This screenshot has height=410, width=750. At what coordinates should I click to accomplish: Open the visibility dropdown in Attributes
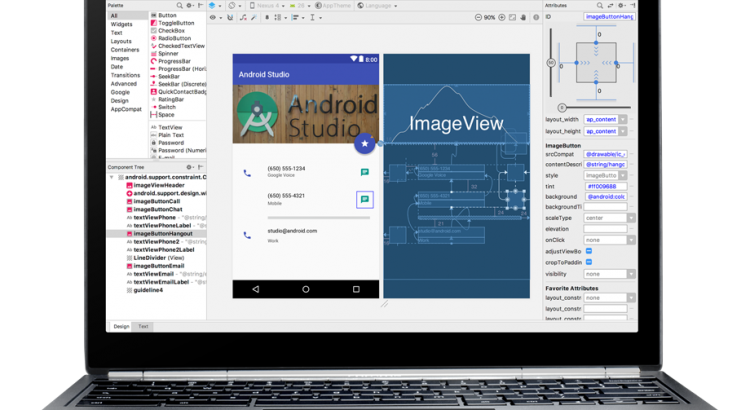point(606,273)
